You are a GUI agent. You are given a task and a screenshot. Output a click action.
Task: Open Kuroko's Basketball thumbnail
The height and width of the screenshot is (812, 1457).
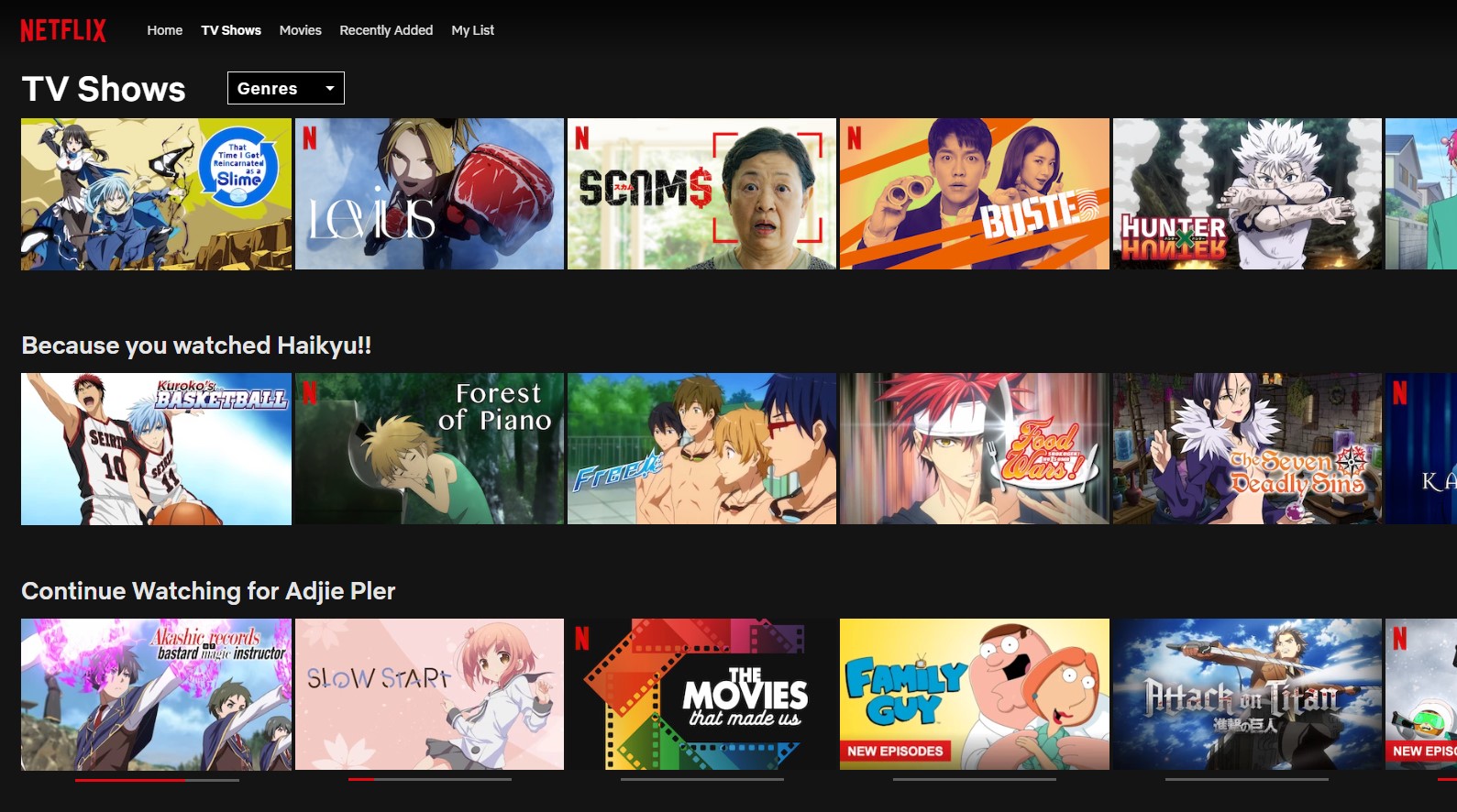point(156,449)
